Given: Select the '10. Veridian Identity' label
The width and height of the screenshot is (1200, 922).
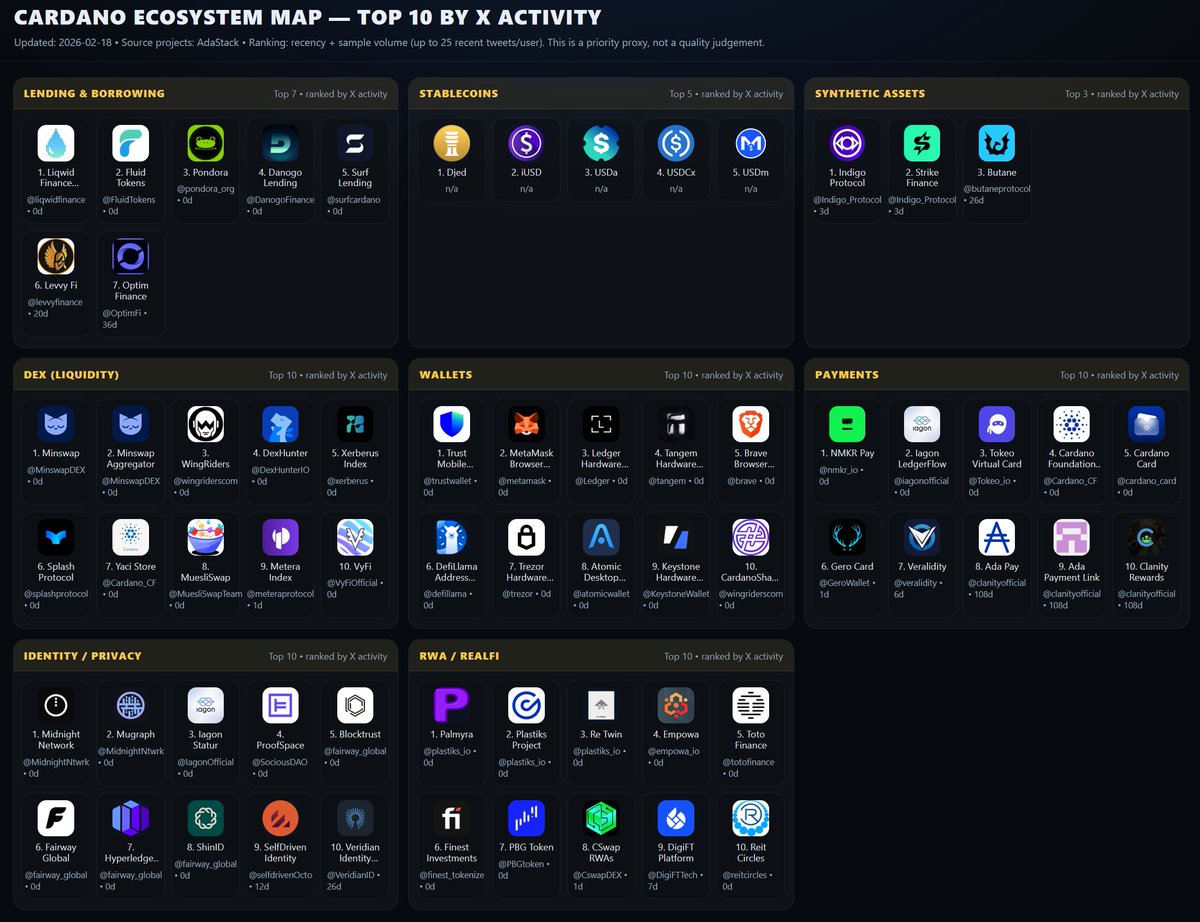Looking at the screenshot, I should 355,853.
